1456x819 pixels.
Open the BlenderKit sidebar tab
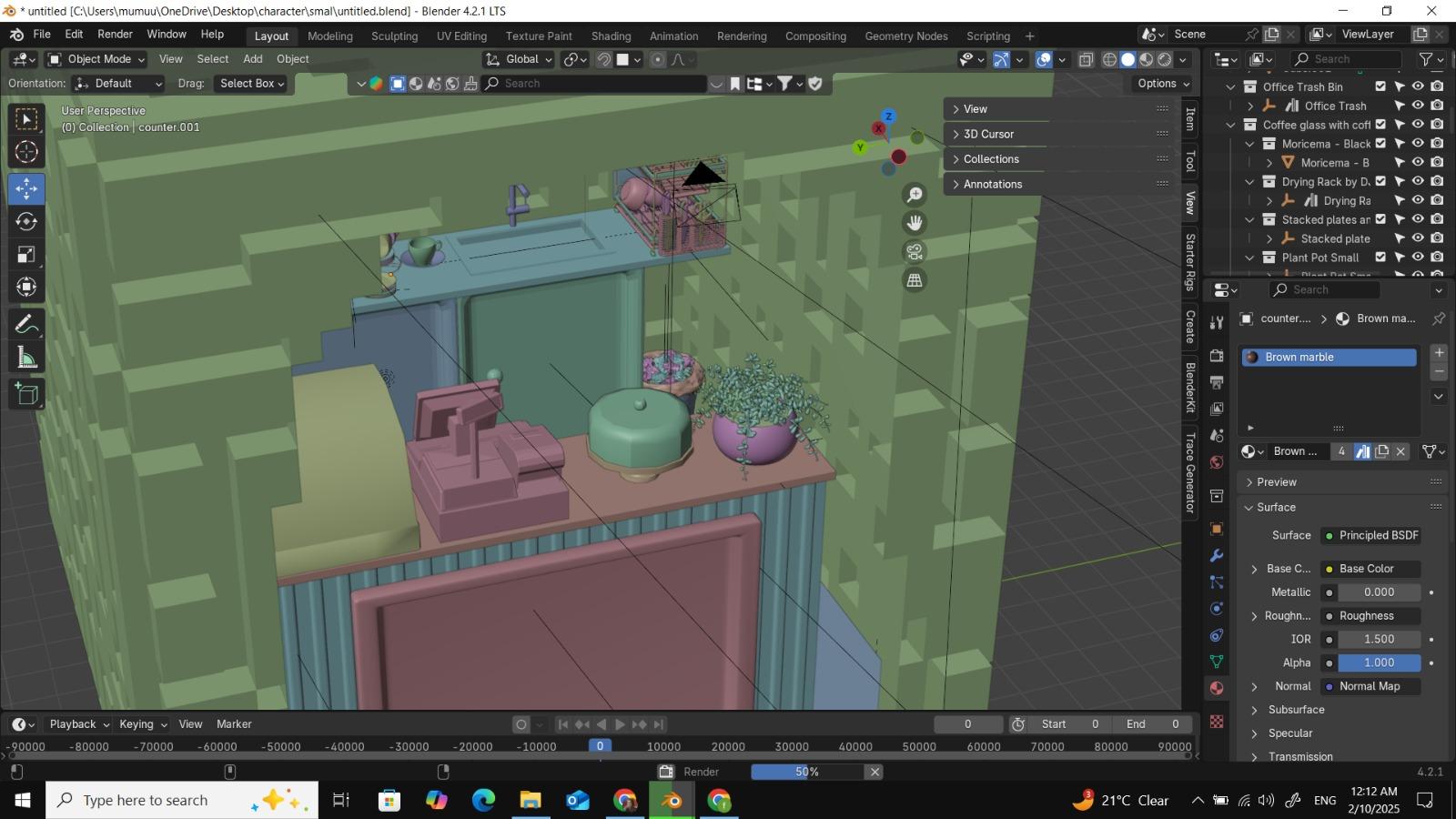(x=1190, y=388)
